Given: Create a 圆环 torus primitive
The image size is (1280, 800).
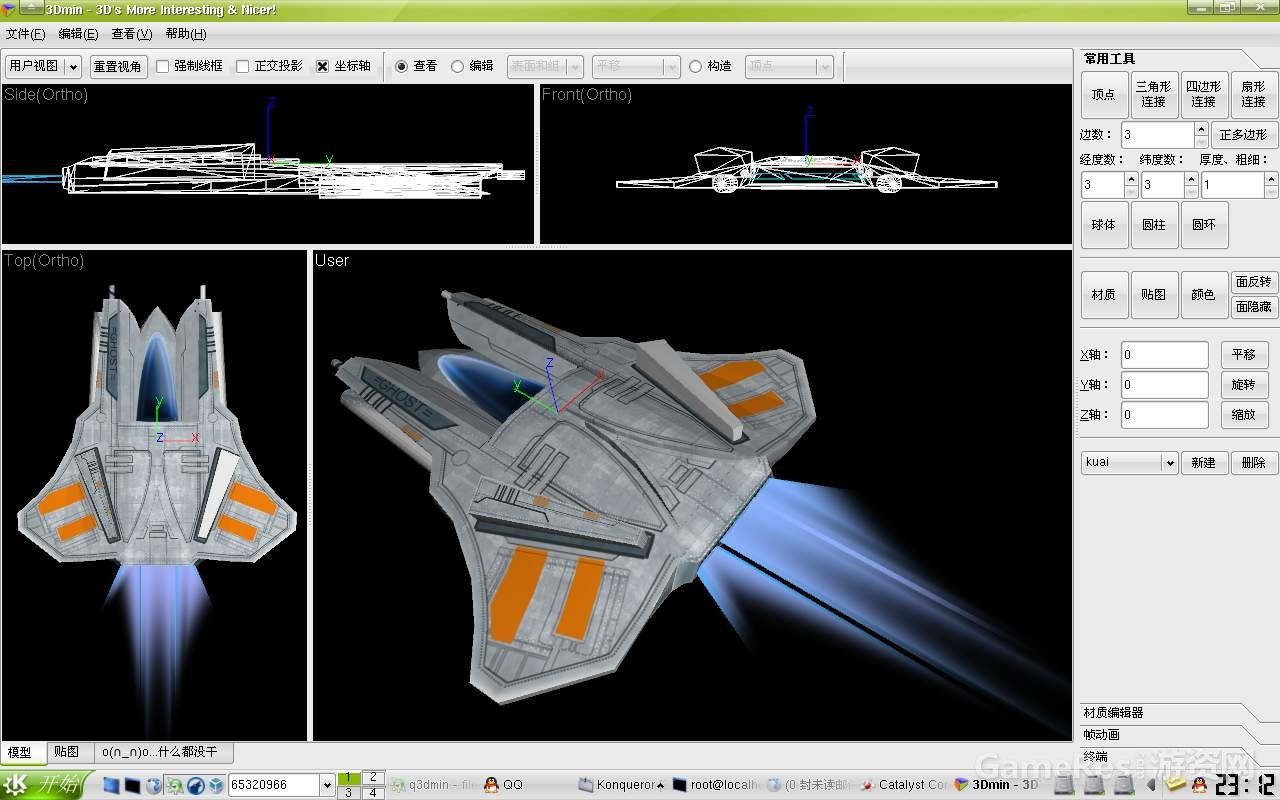Looking at the screenshot, I should click(x=1204, y=224).
